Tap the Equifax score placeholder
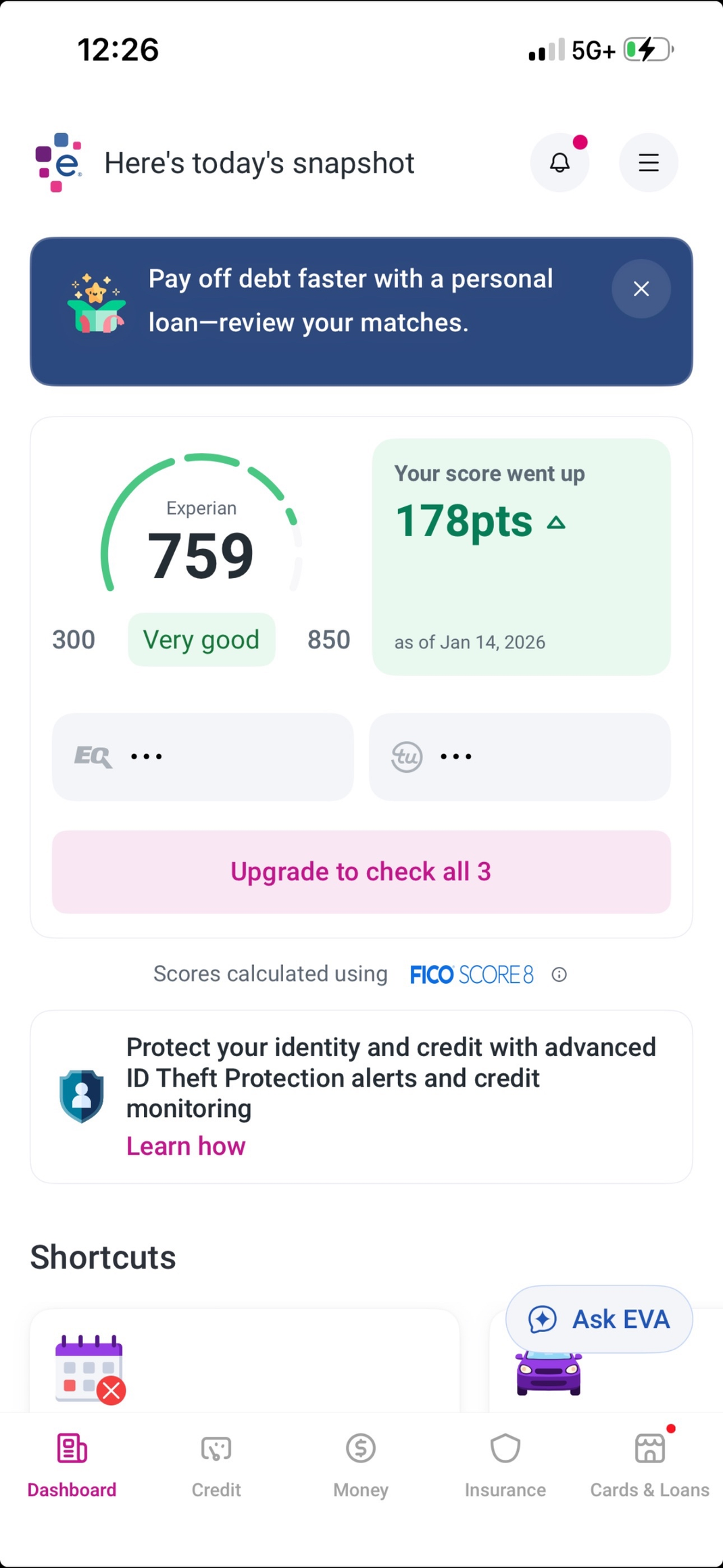 click(203, 757)
